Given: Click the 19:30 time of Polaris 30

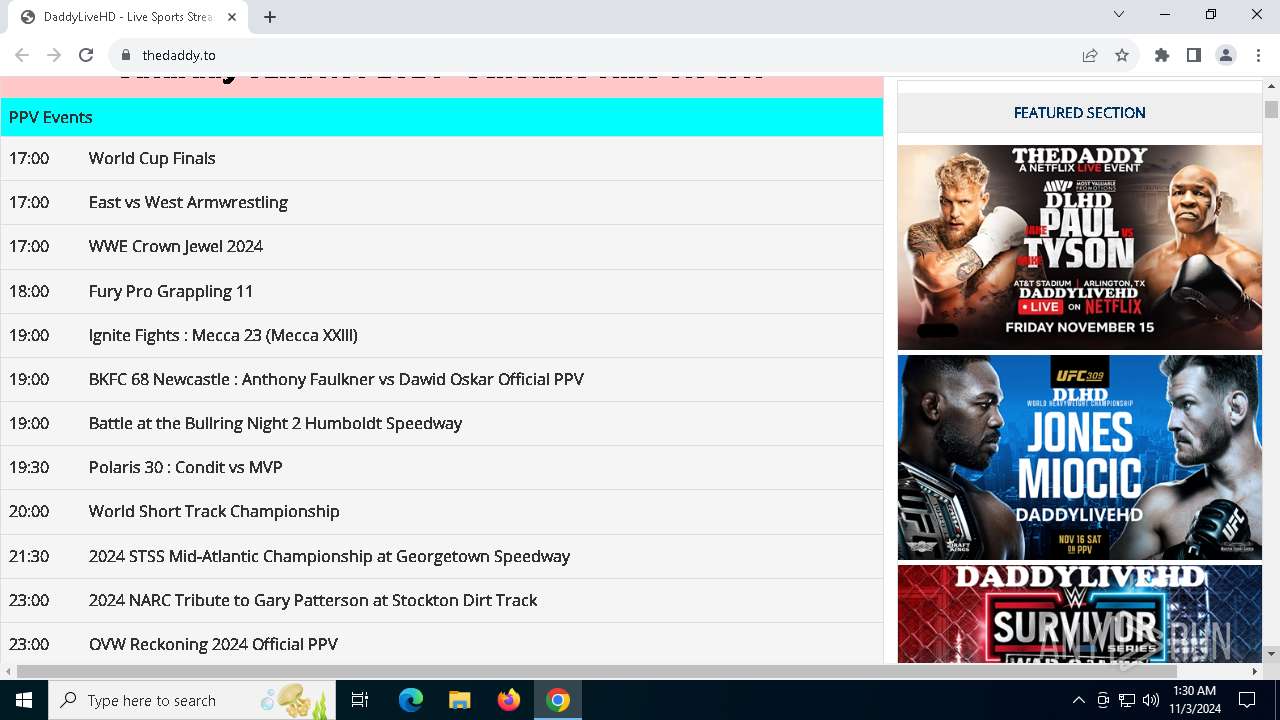Looking at the screenshot, I should coord(29,467).
